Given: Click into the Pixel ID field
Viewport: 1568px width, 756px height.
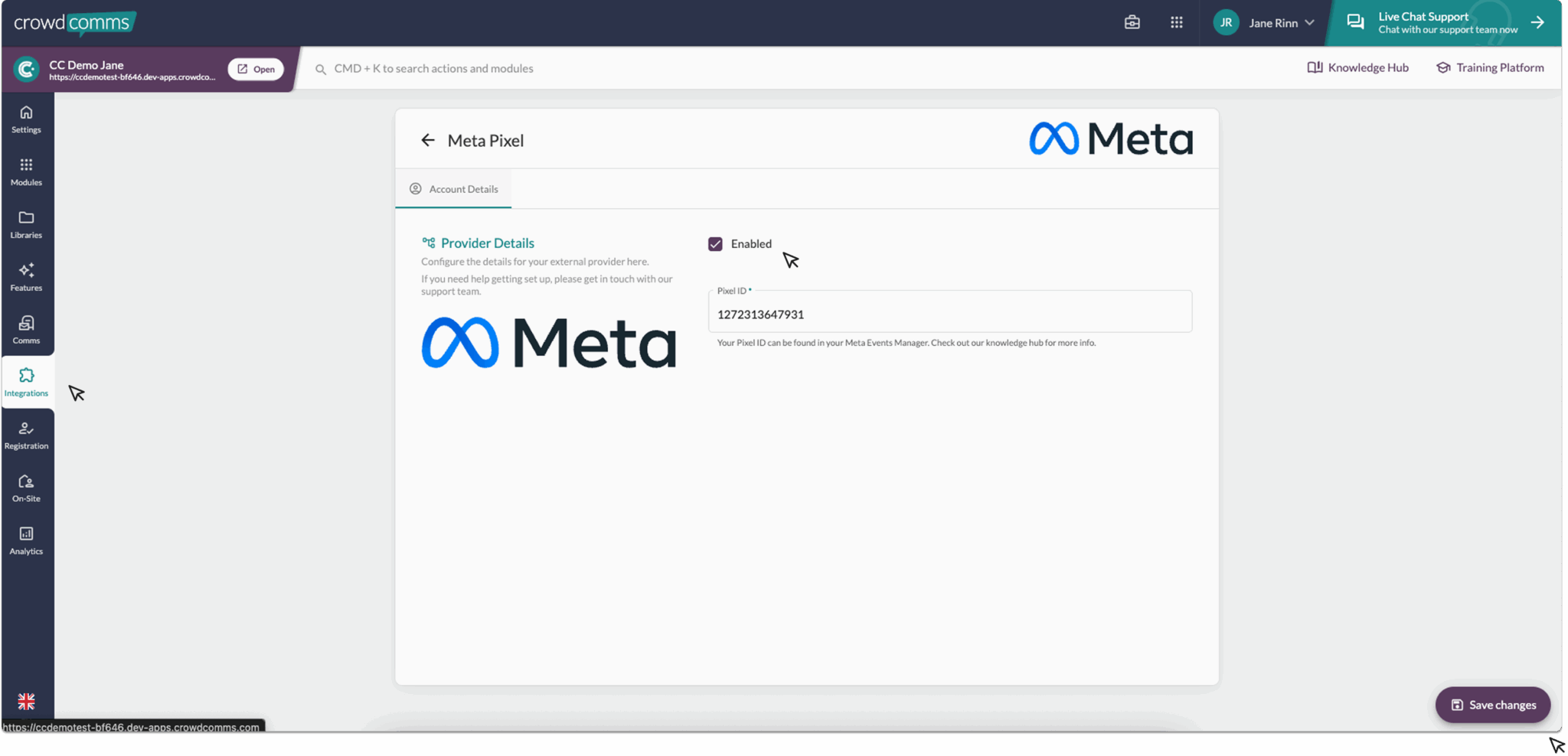Looking at the screenshot, I should (x=949, y=314).
